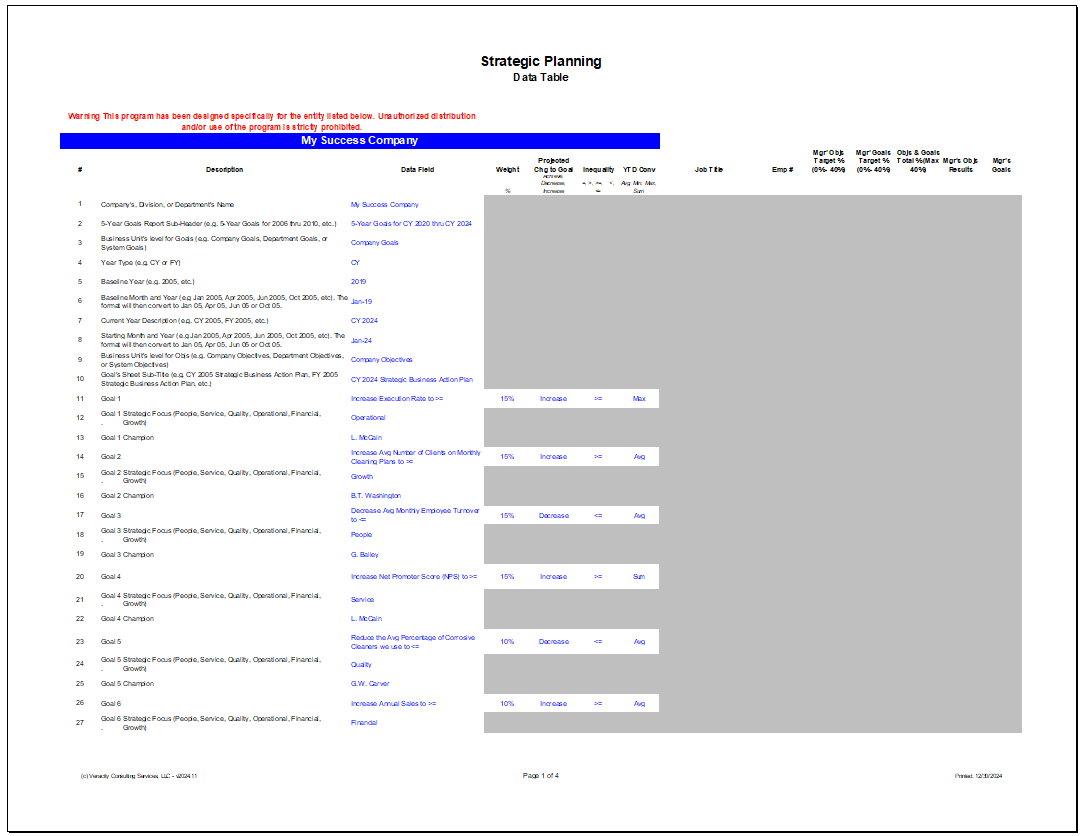
Task: Select the Inequality column header
Action: (x=598, y=169)
